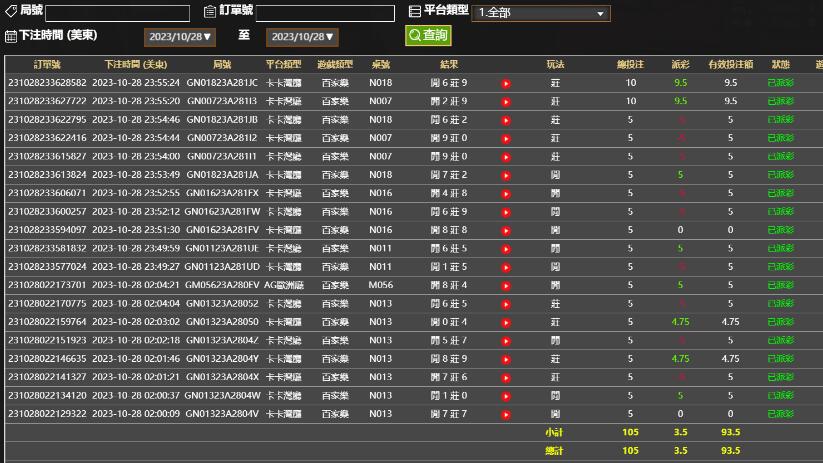Viewport: 823px width, 463px height.
Task: Select the 狀態 column header
Action: 780,65
